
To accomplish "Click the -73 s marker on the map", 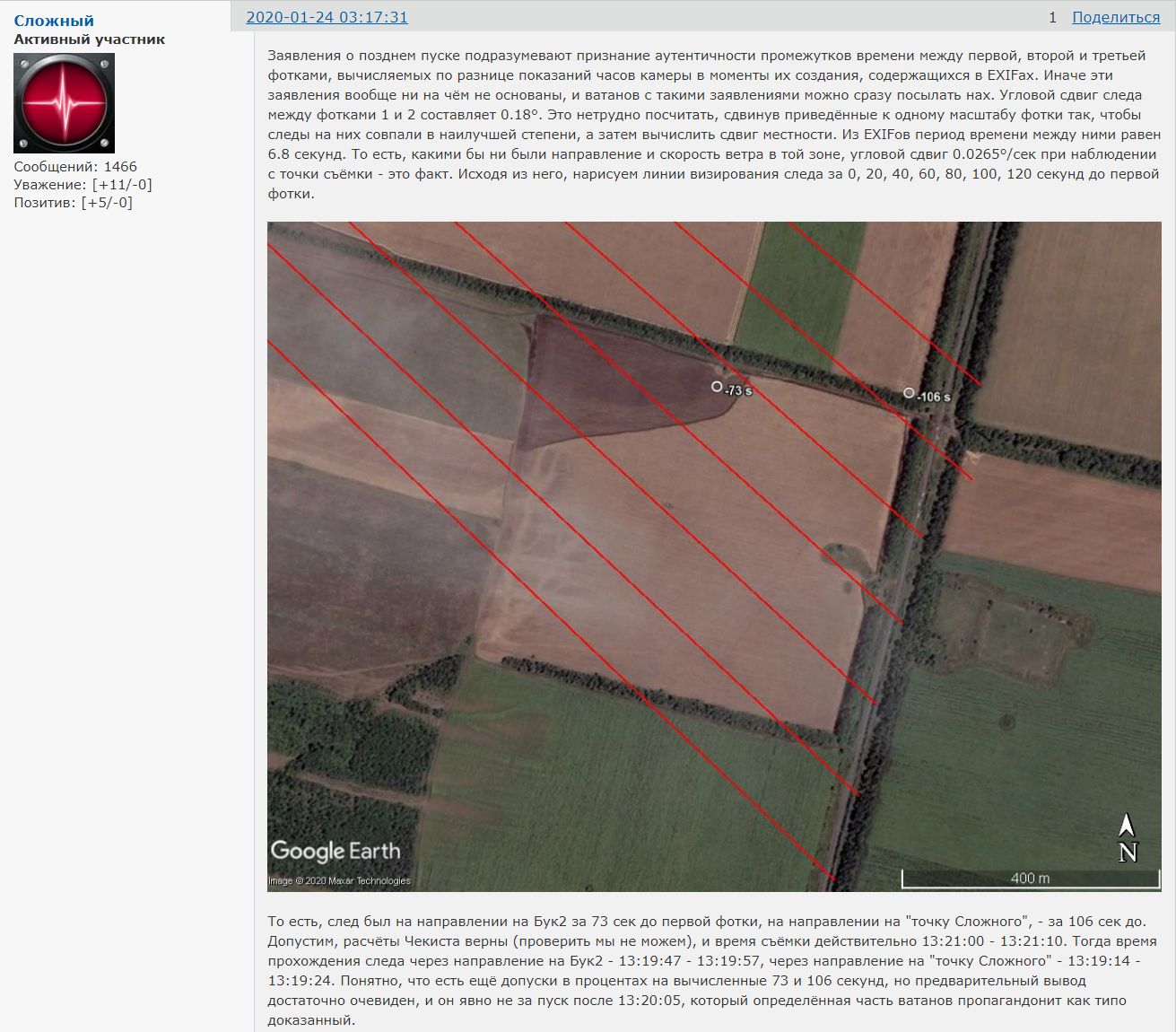I will click(x=717, y=387).
